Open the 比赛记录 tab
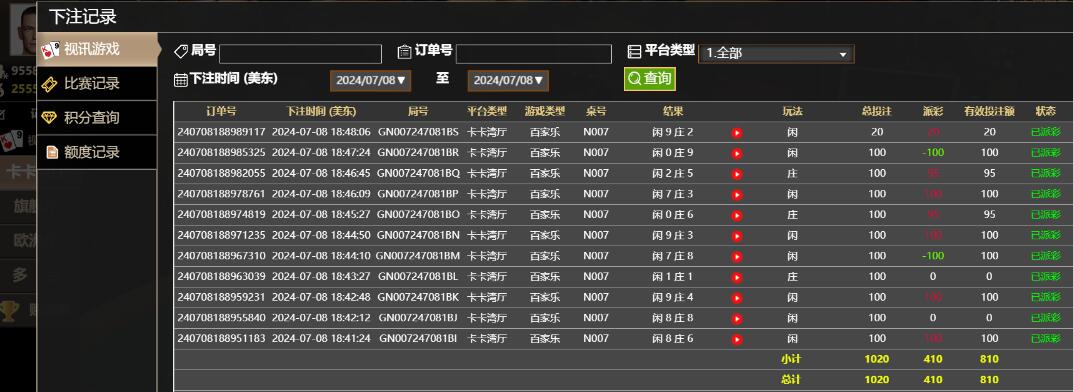The width and height of the screenshot is (1073, 392). (96, 83)
